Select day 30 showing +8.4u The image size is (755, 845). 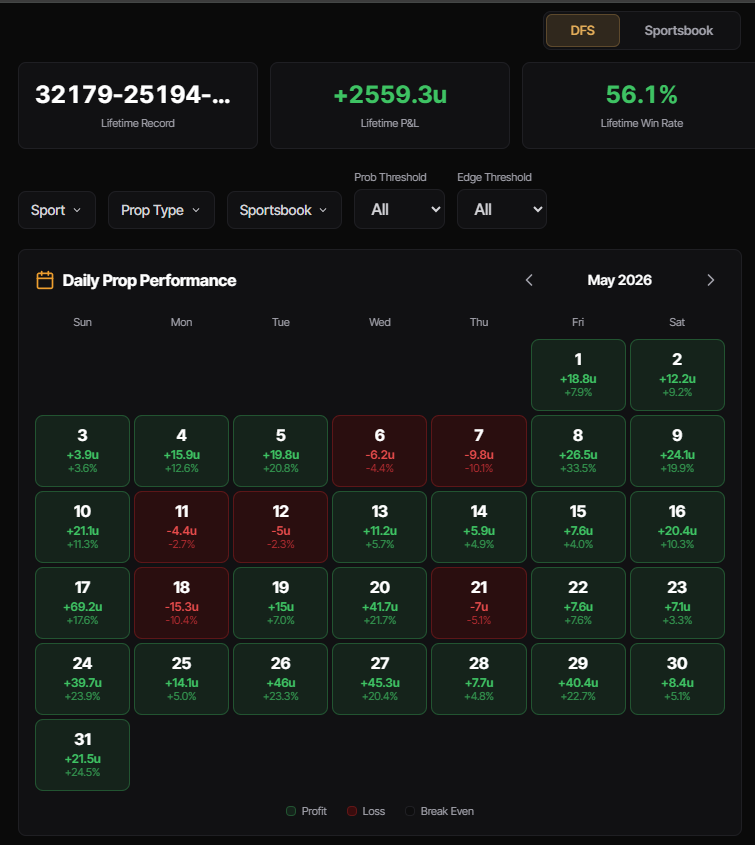click(677, 679)
